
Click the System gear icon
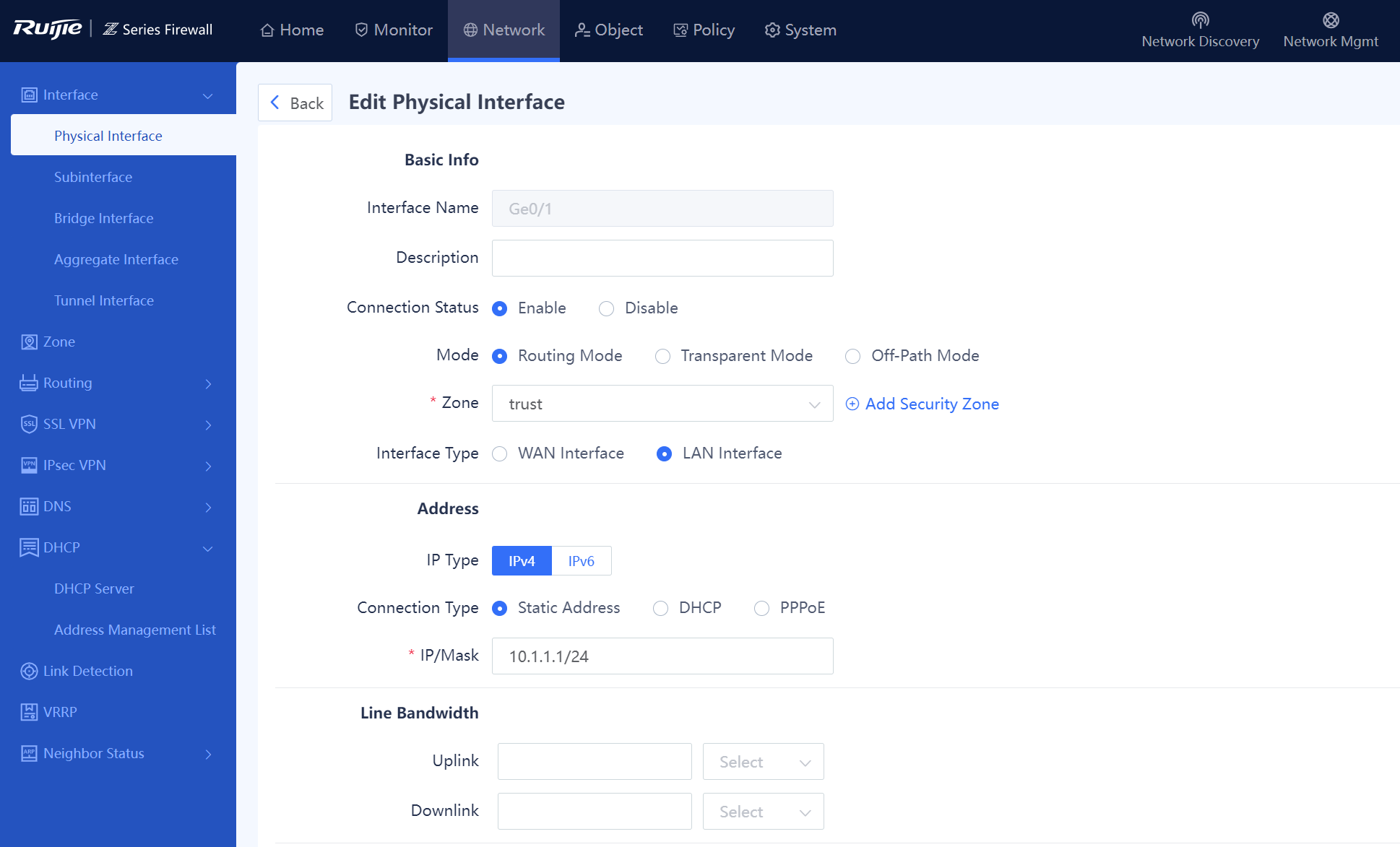point(772,30)
